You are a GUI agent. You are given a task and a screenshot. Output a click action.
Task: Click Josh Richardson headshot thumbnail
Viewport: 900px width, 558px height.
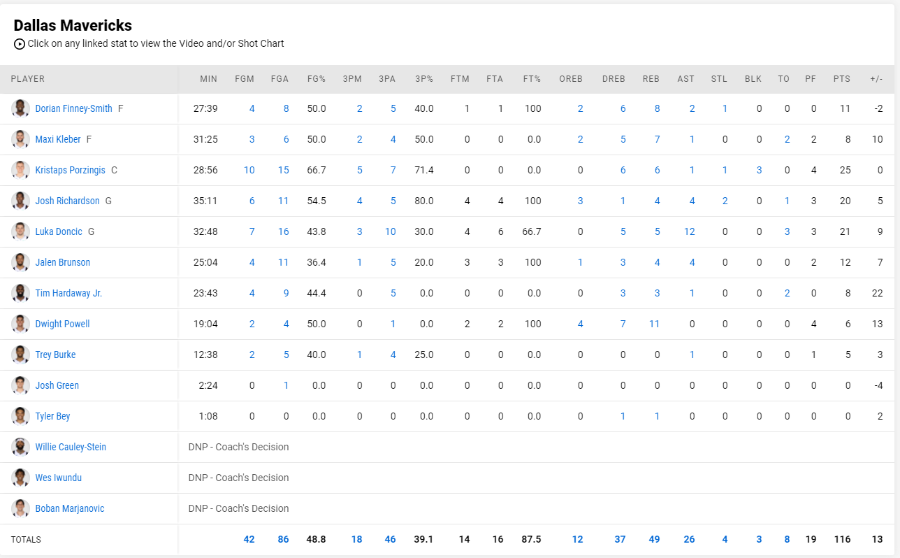click(21, 200)
